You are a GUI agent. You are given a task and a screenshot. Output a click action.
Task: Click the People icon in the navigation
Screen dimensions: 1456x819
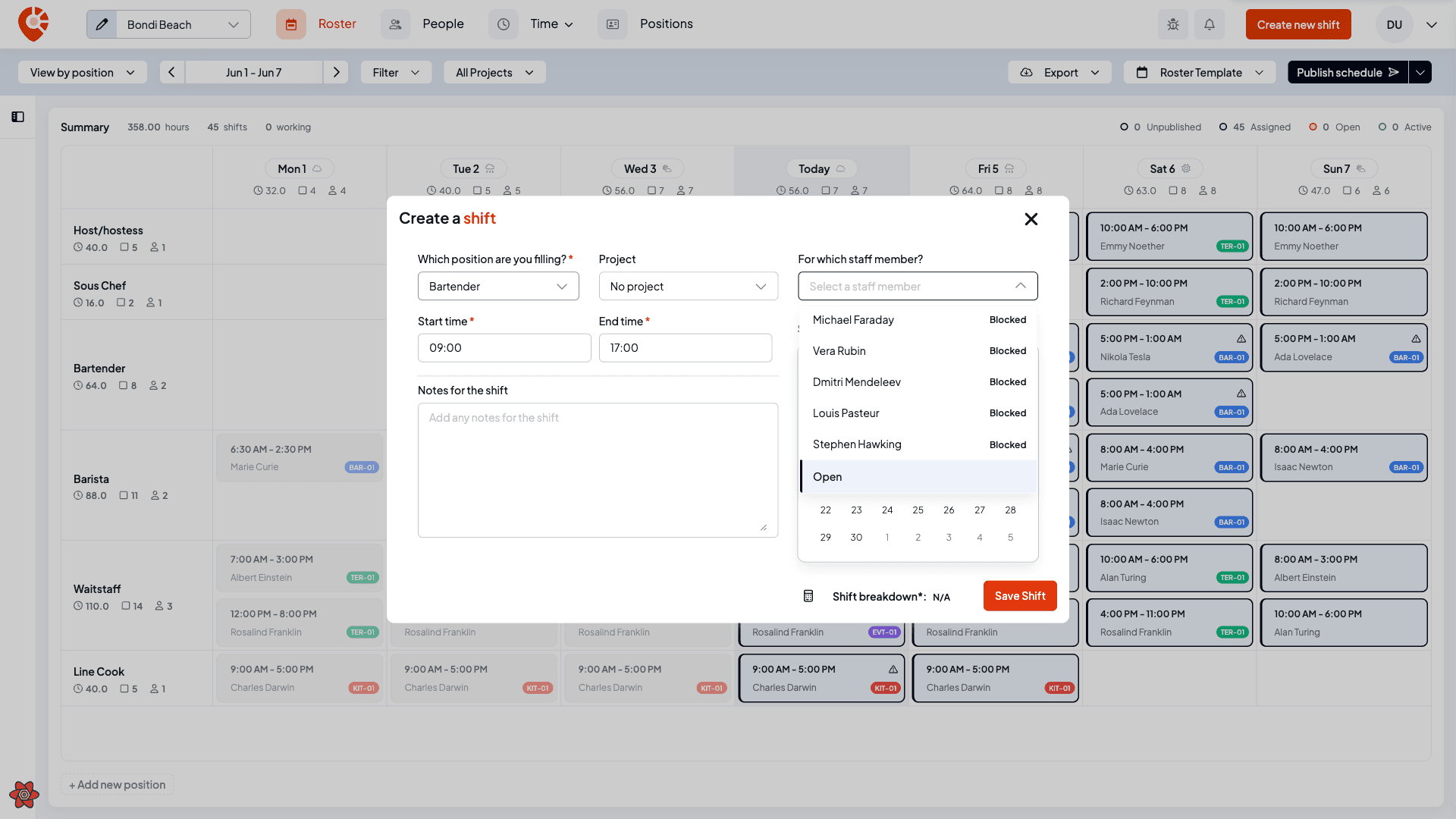point(395,24)
